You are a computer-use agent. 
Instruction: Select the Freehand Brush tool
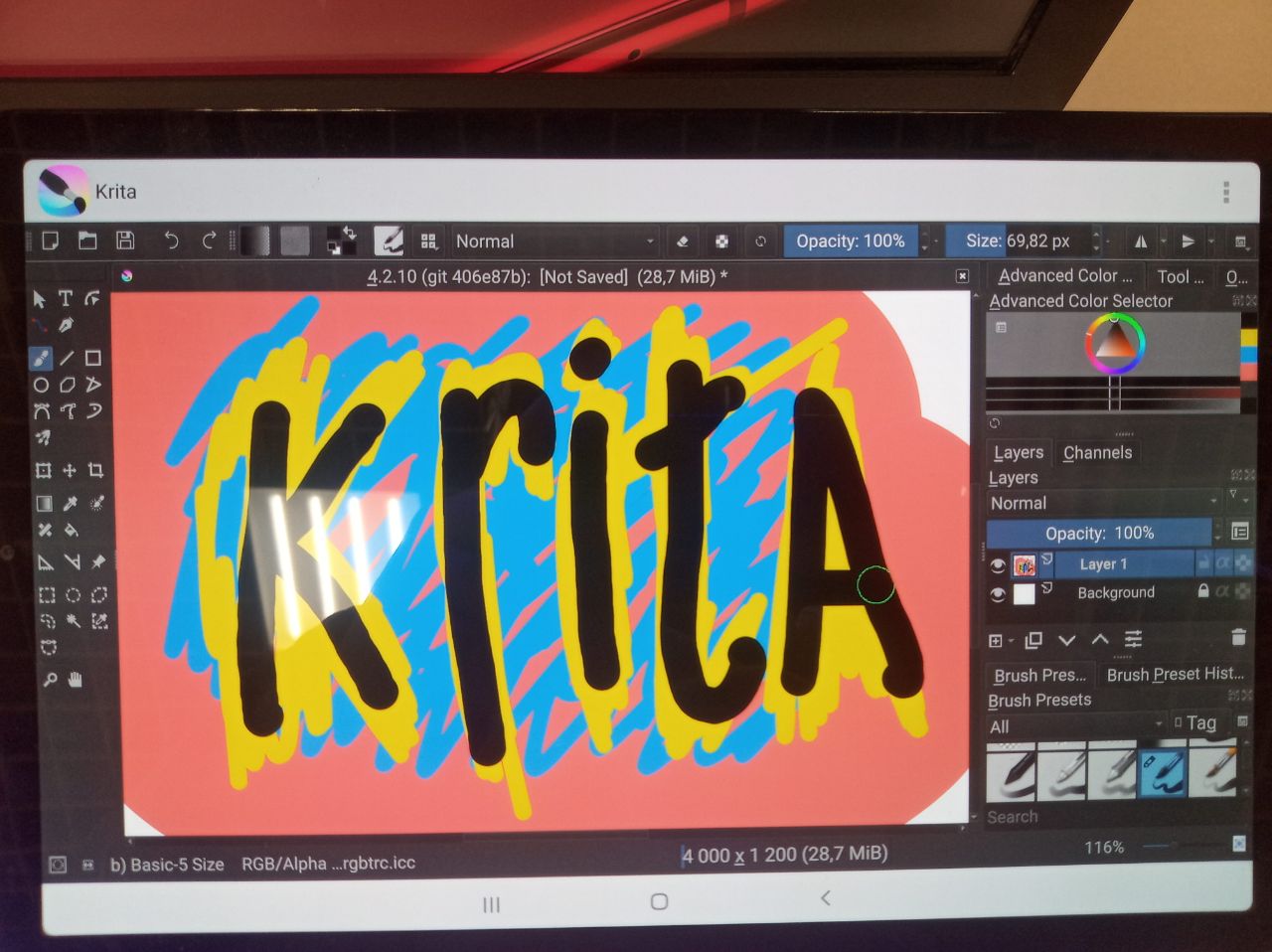pyautogui.click(x=41, y=358)
